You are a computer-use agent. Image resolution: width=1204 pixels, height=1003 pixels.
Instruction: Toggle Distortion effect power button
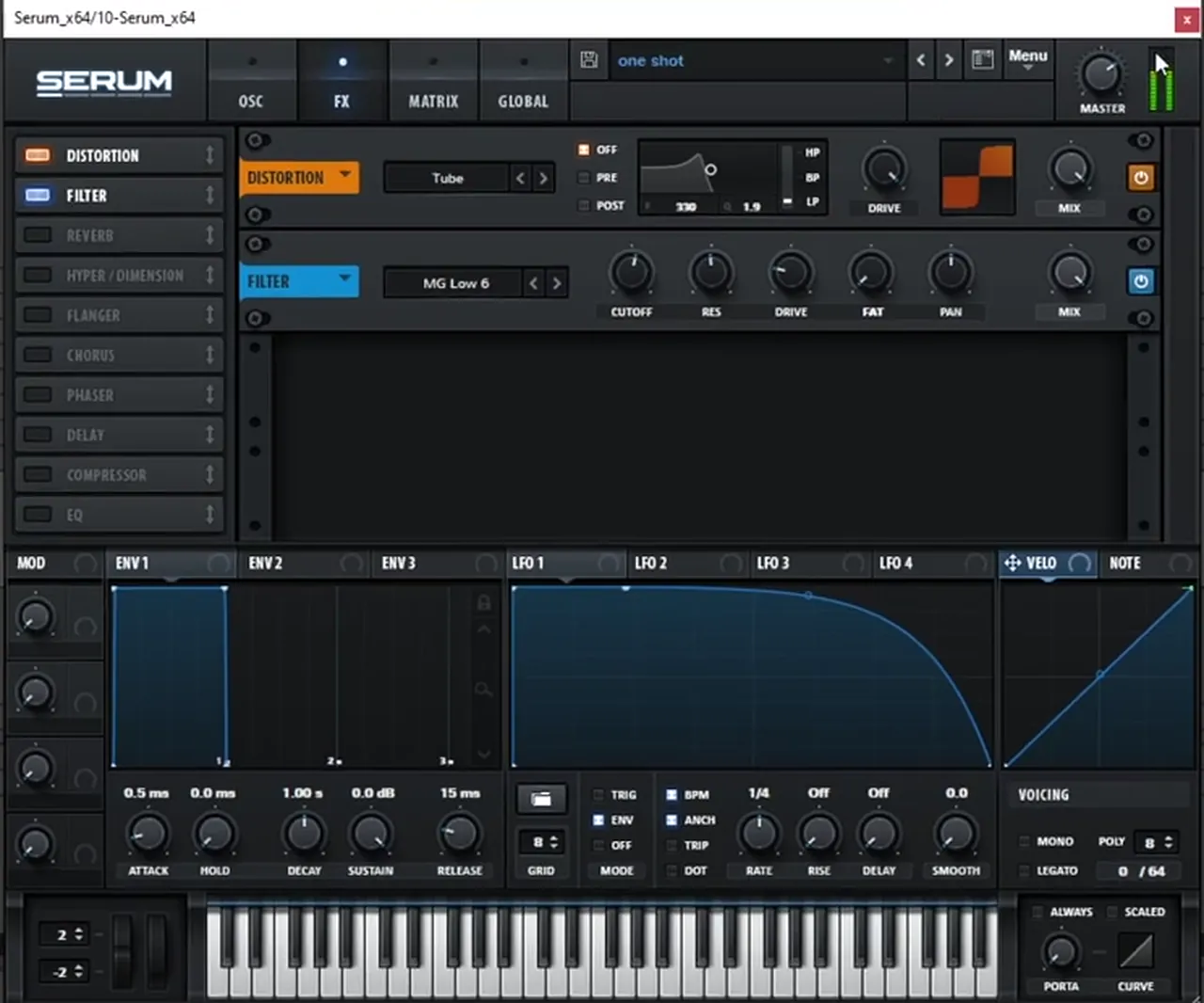1140,178
